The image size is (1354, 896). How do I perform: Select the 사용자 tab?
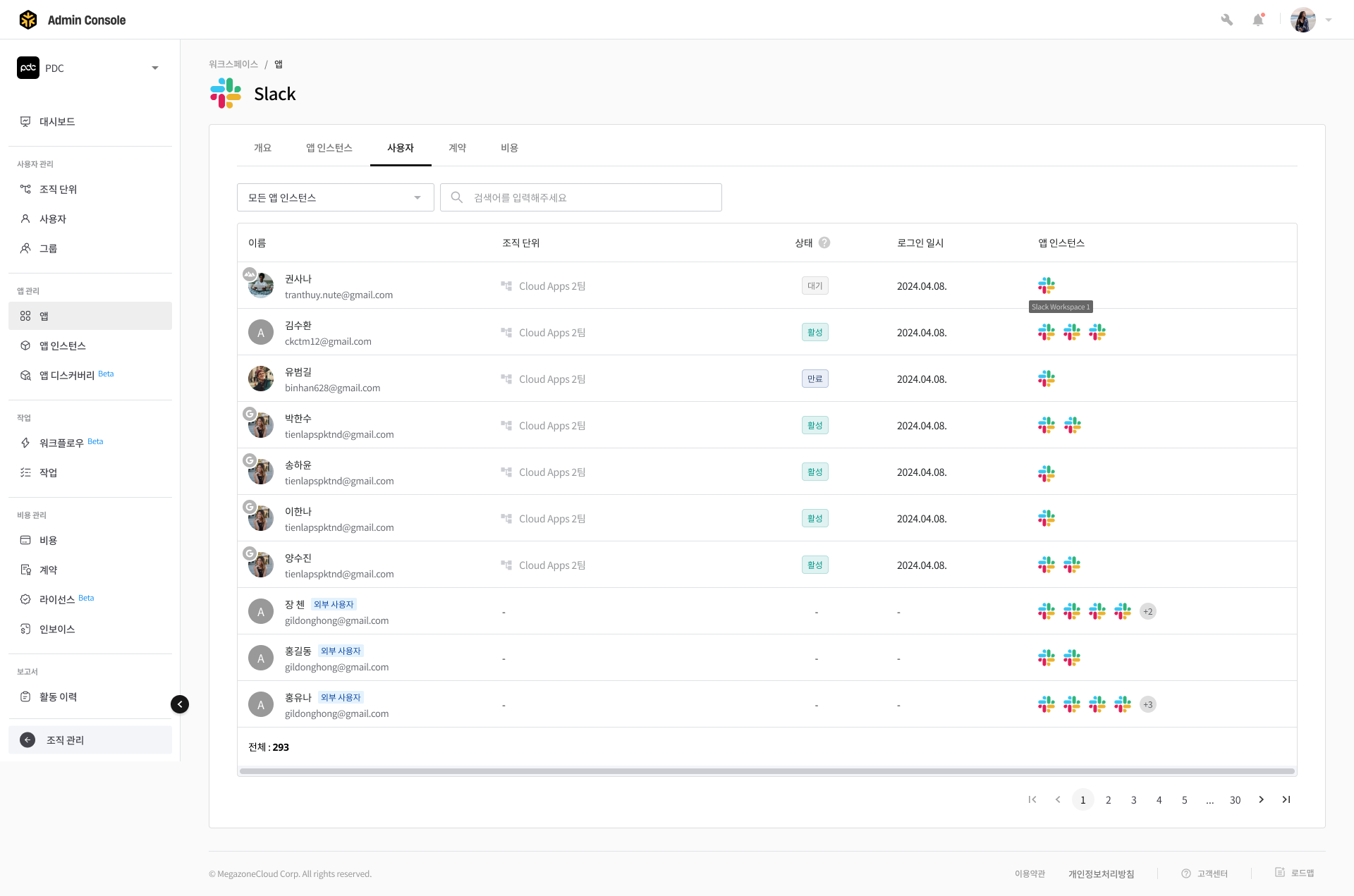(401, 147)
